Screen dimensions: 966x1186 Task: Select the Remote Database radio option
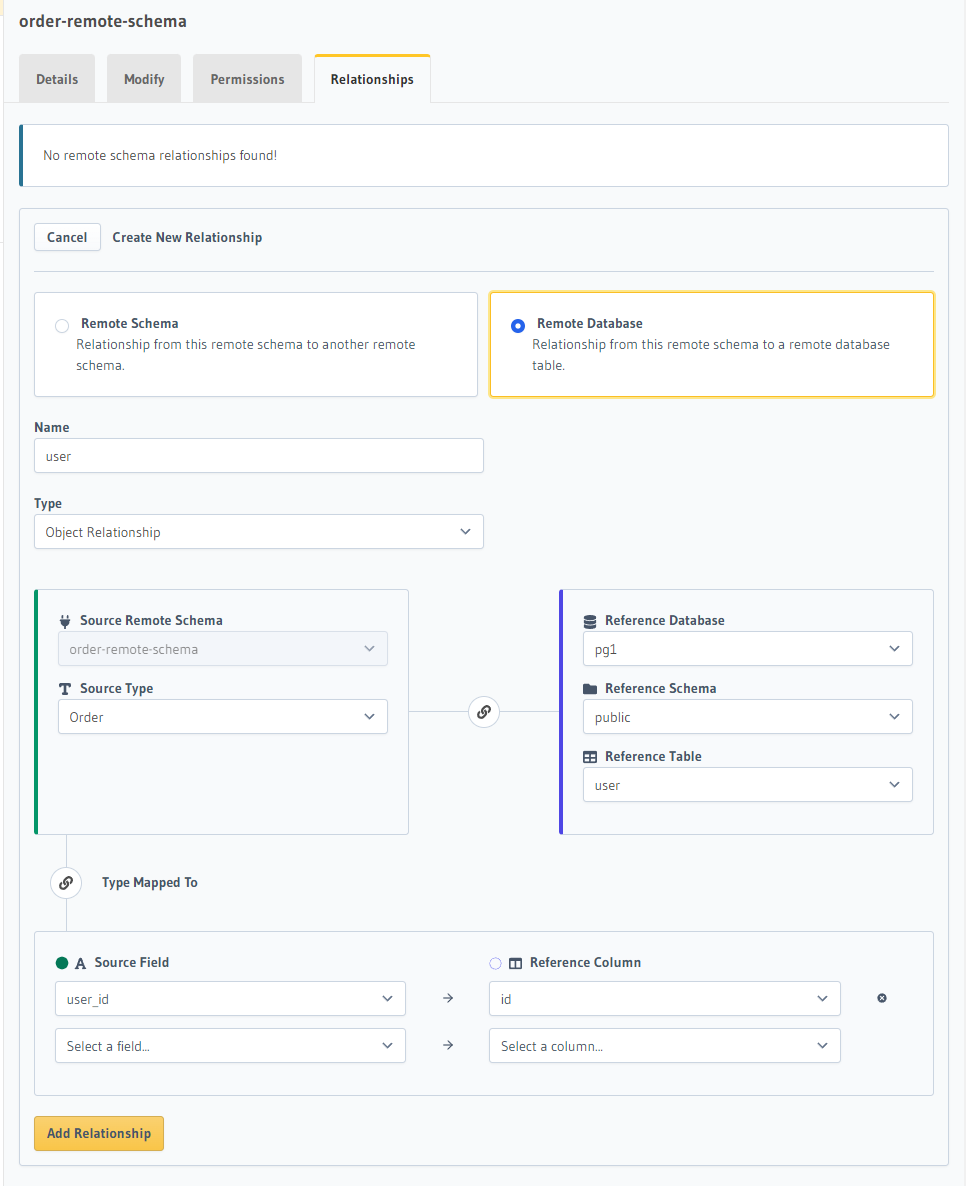point(518,326)
